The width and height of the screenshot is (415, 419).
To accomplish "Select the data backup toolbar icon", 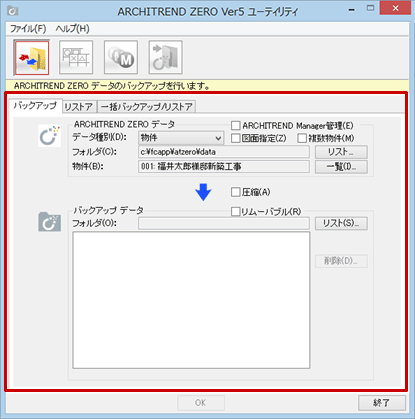I will [32, 58].
